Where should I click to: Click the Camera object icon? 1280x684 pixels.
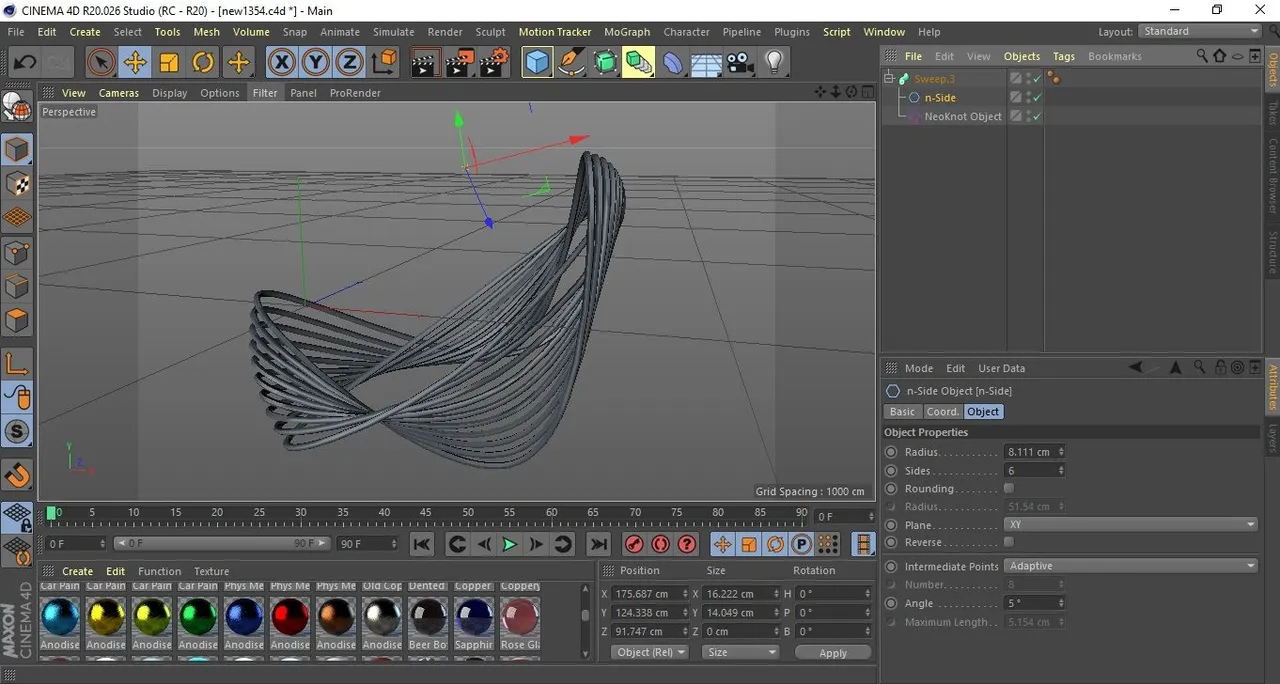pos(740,63)
